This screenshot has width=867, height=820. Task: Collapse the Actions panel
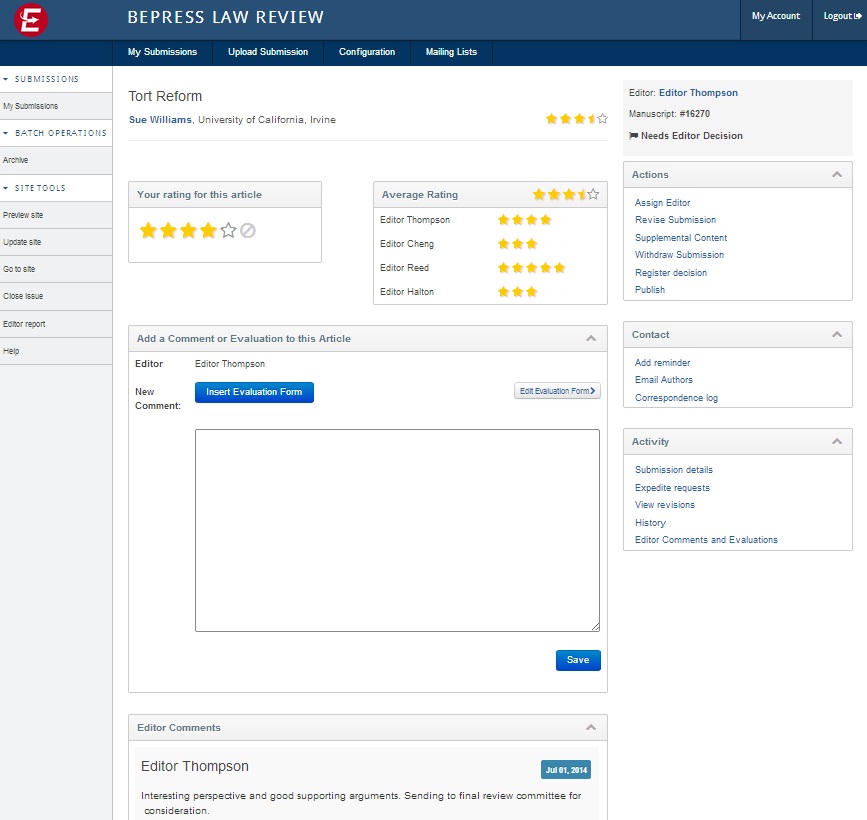coord(837,175)
